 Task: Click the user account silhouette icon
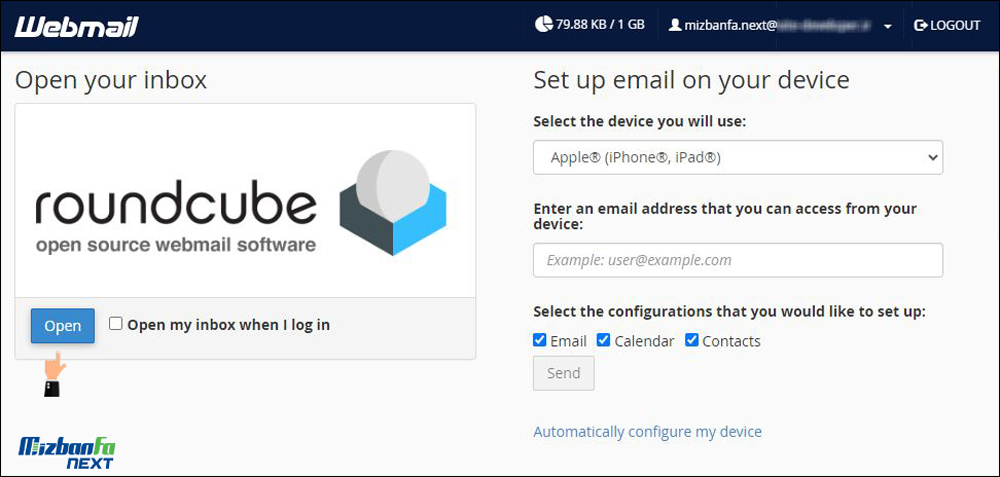pos(675,26)
